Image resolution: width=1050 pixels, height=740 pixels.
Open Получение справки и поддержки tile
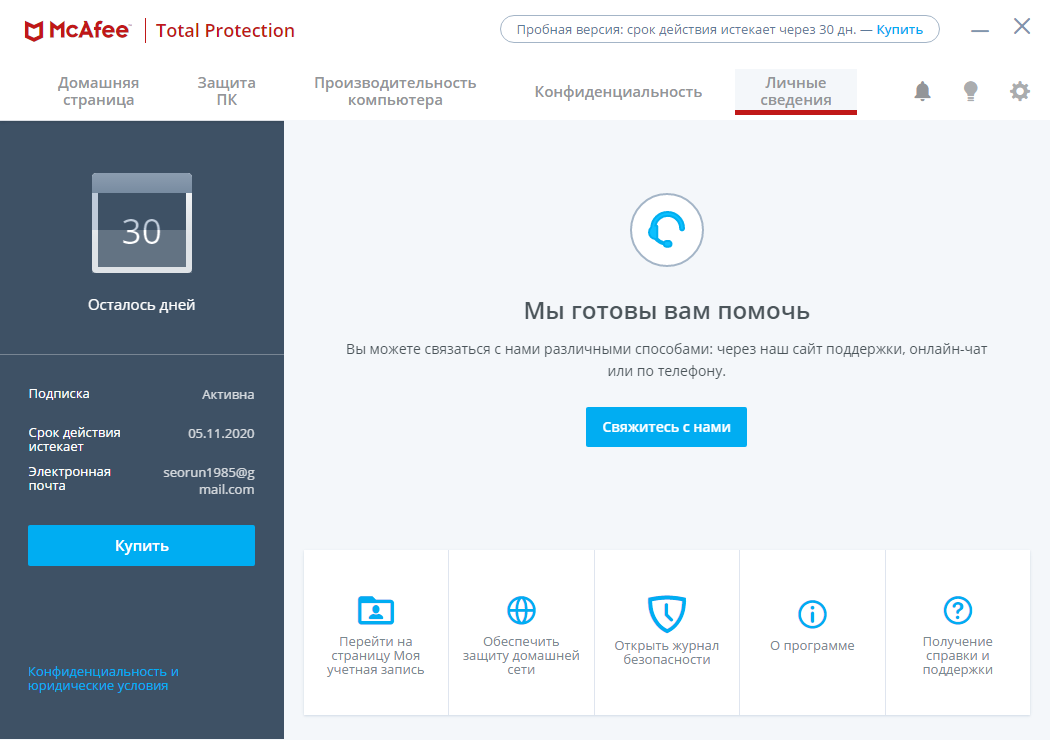pos(958,633)
